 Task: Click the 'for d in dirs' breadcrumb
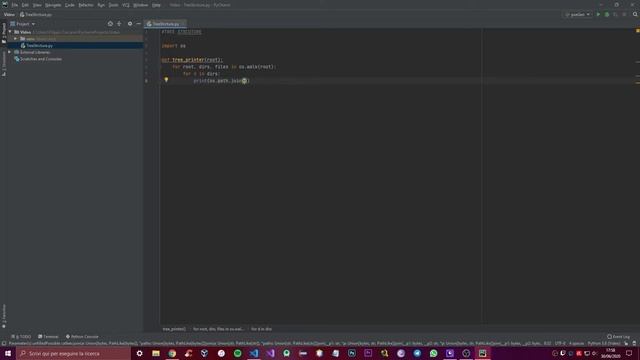point(261,329)
